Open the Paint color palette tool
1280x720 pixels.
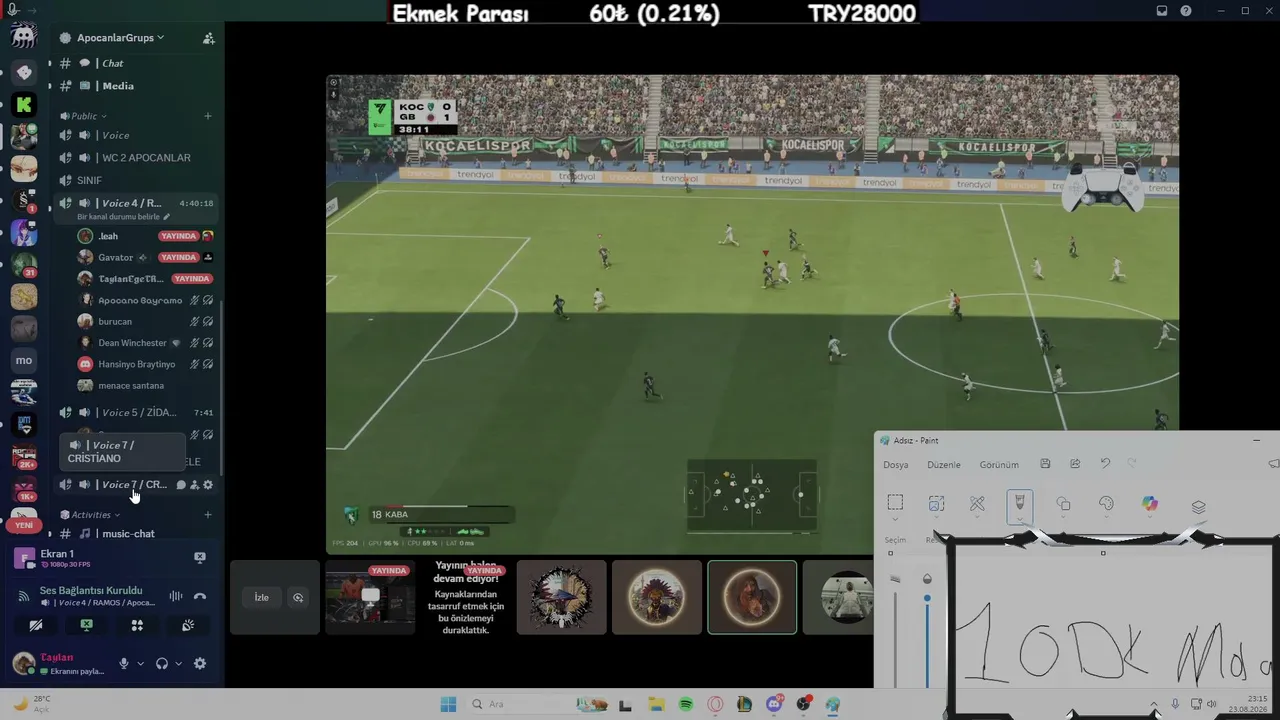pos(1106,504)
